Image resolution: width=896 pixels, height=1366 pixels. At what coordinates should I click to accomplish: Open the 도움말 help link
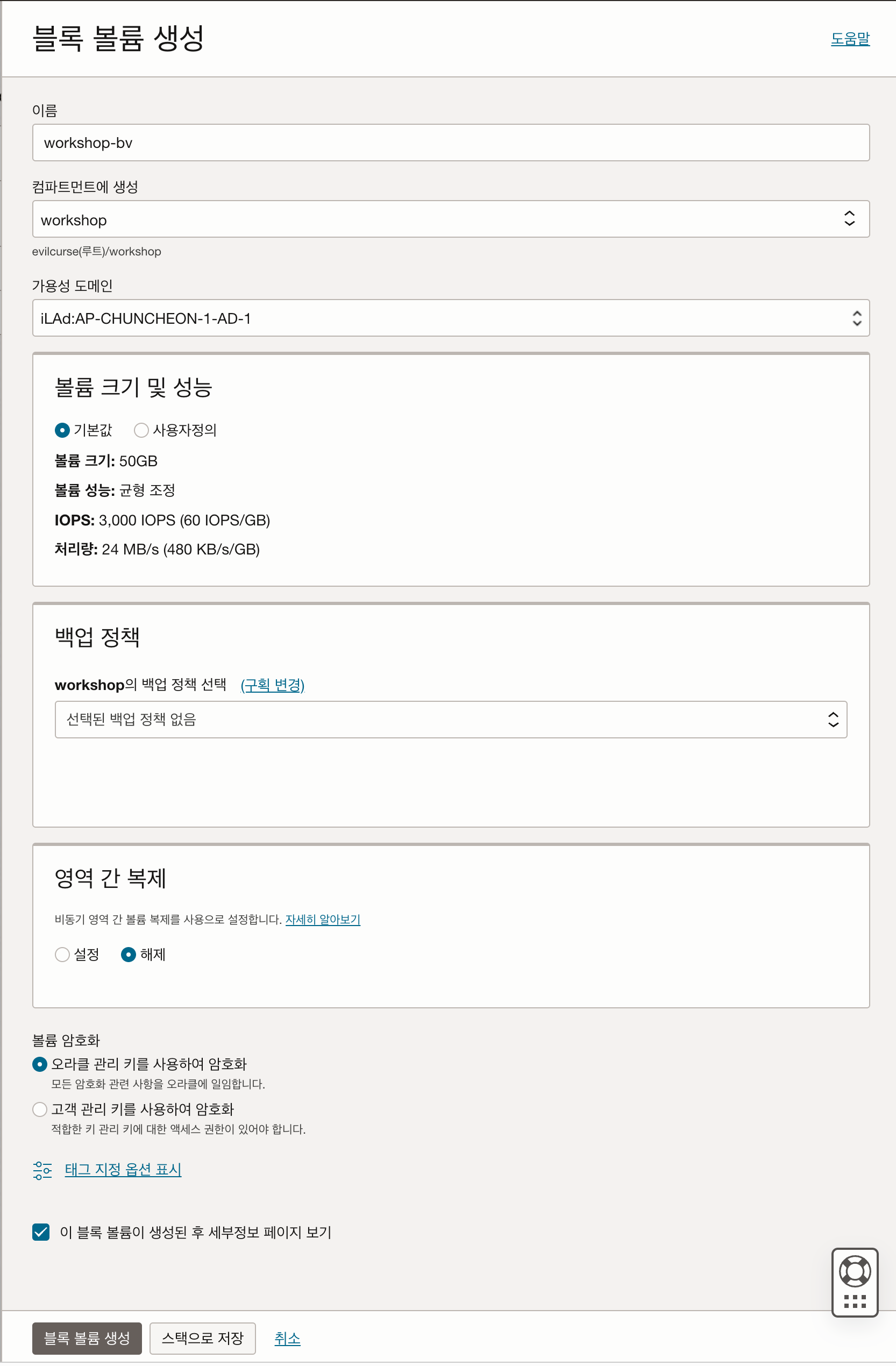point(850,39)
